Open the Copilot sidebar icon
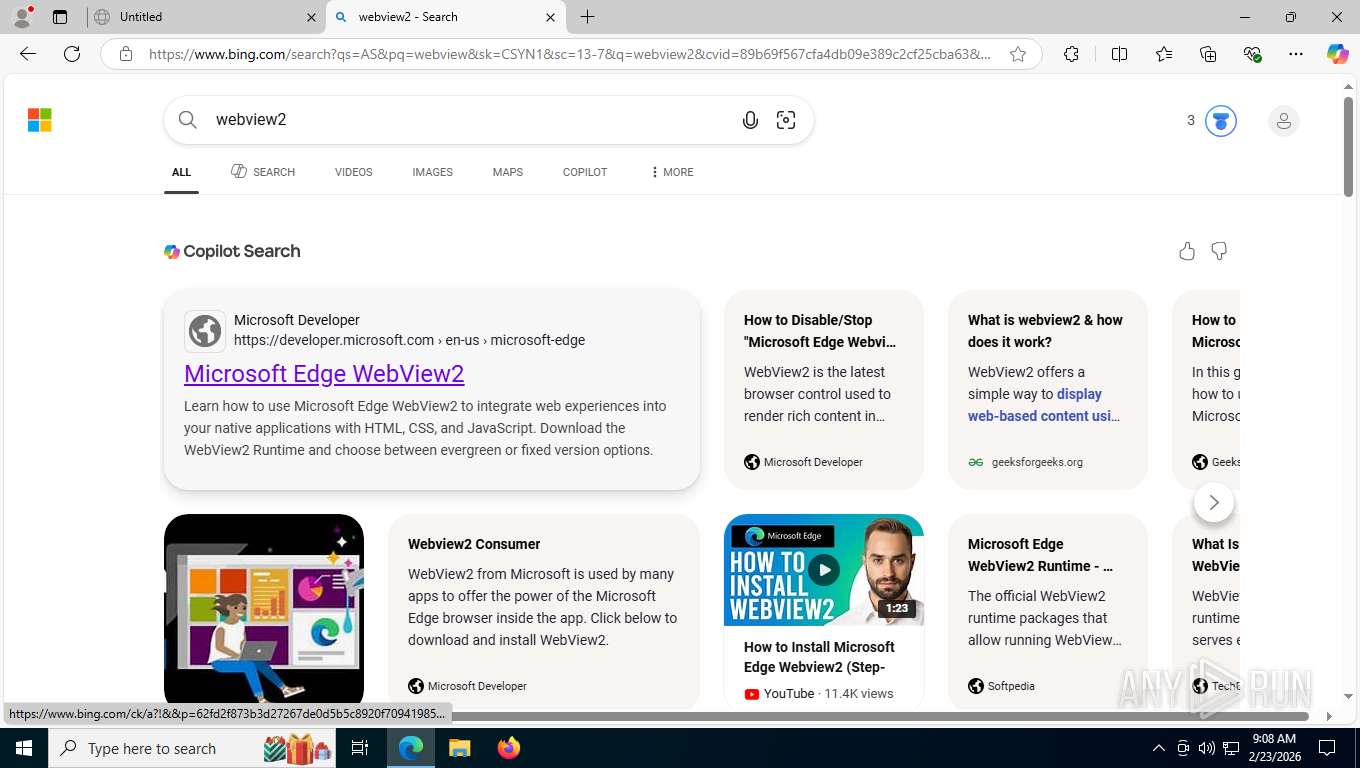The image size is (1360, 768). pyautogui.click(x=1337, y=54)
